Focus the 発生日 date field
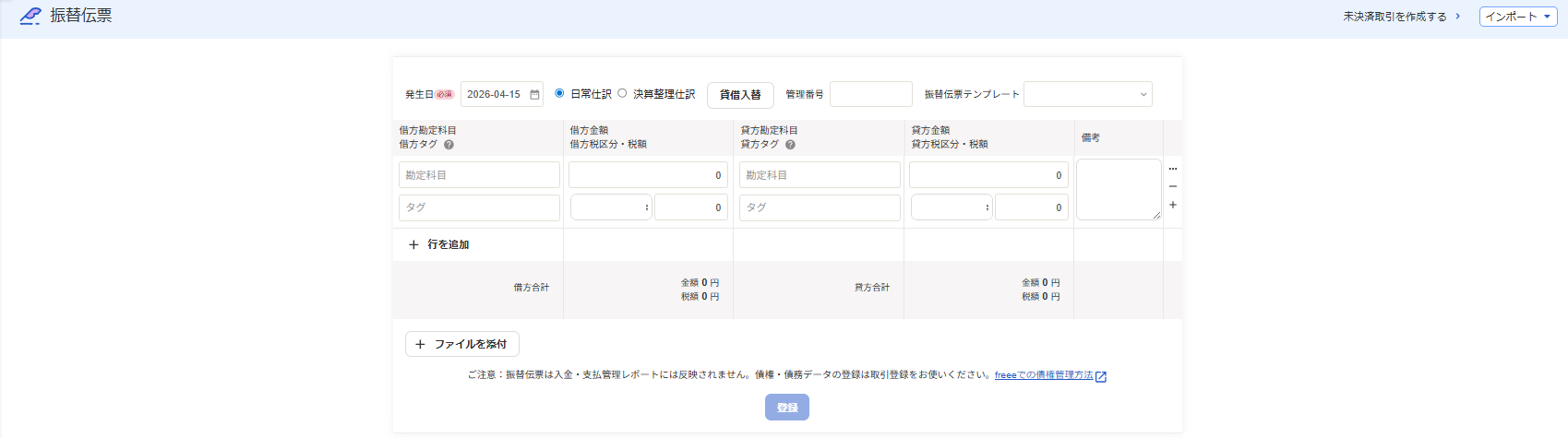This screenshot has height=438, width=1568. tap(502, 94)
